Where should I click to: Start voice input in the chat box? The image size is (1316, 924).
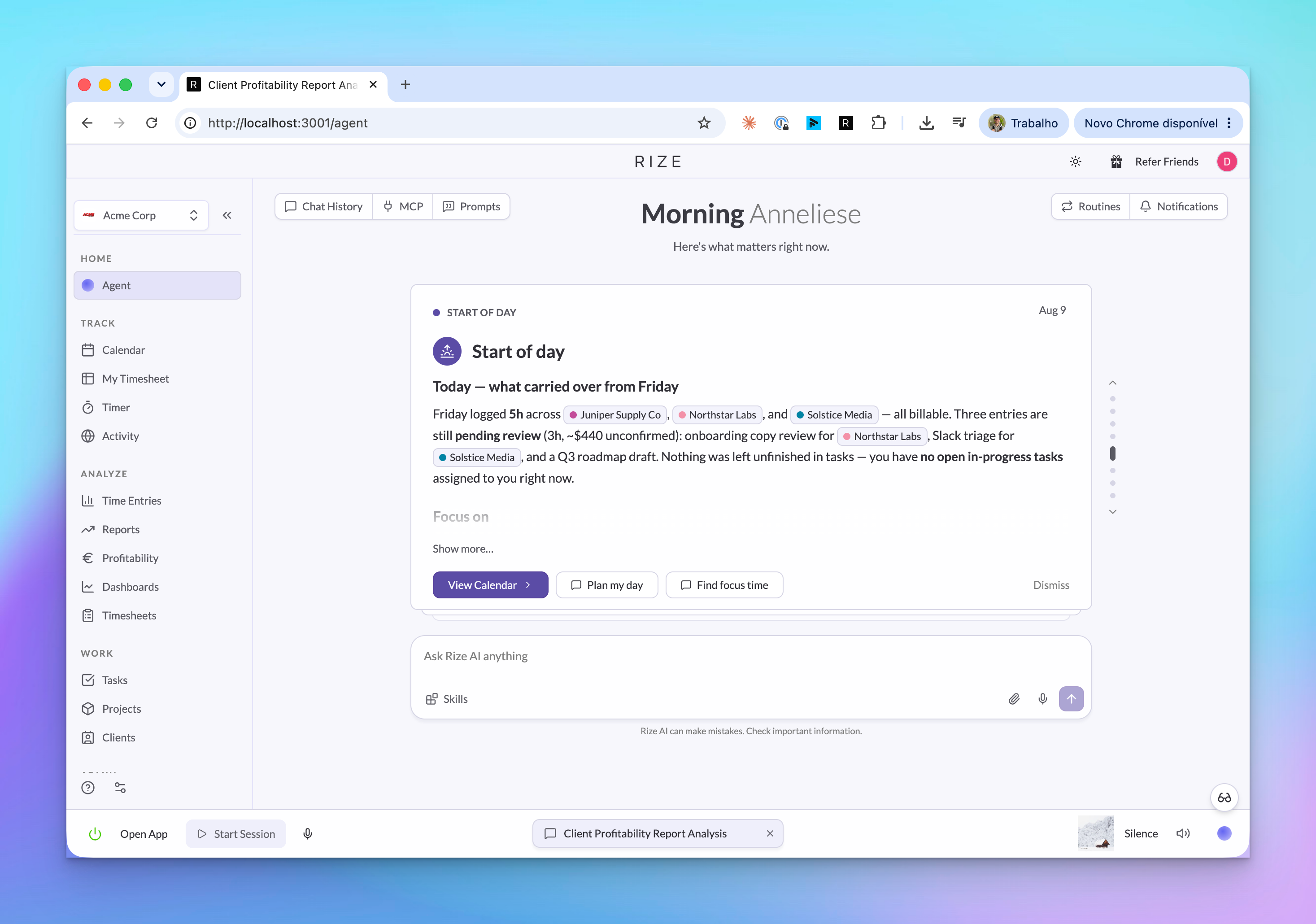[x=1042, y=699]
